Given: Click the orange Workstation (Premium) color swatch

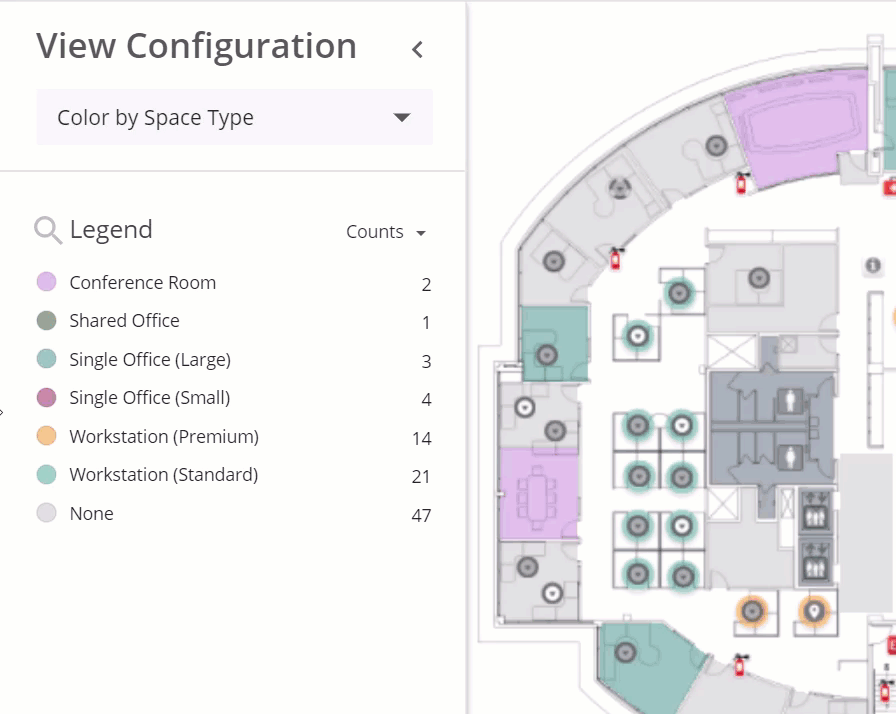Looking at the screenshot, I should pos(46,436).
